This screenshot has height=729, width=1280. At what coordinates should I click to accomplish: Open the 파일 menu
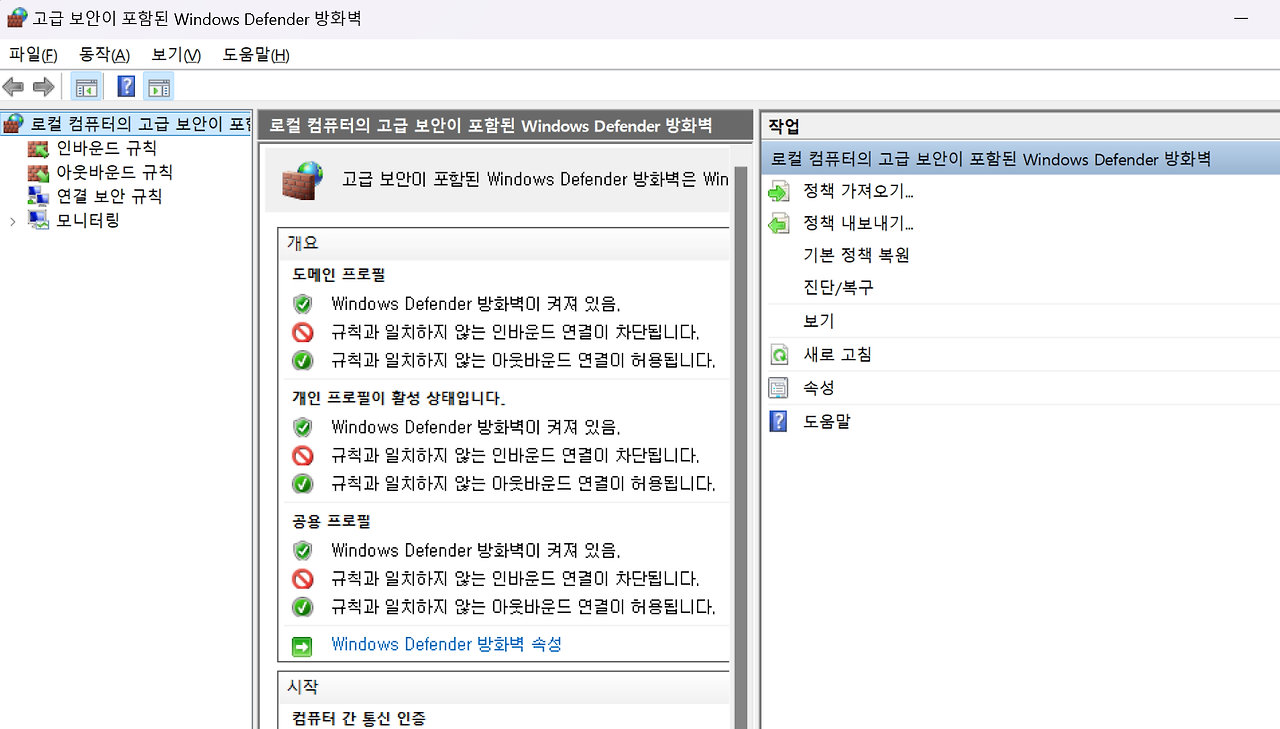pos(31,55)
